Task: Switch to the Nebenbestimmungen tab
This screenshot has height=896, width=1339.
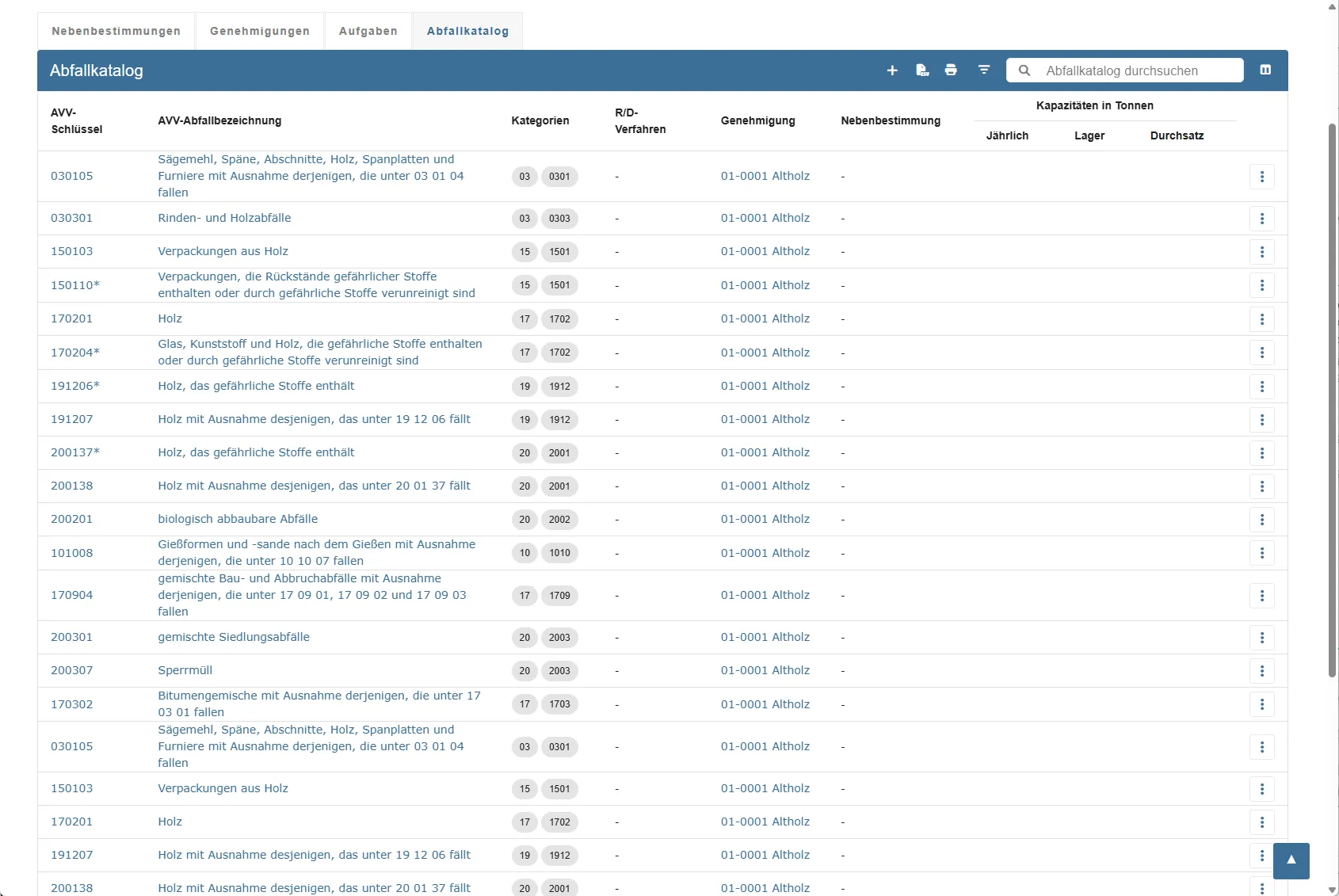Action: [116, 31]
